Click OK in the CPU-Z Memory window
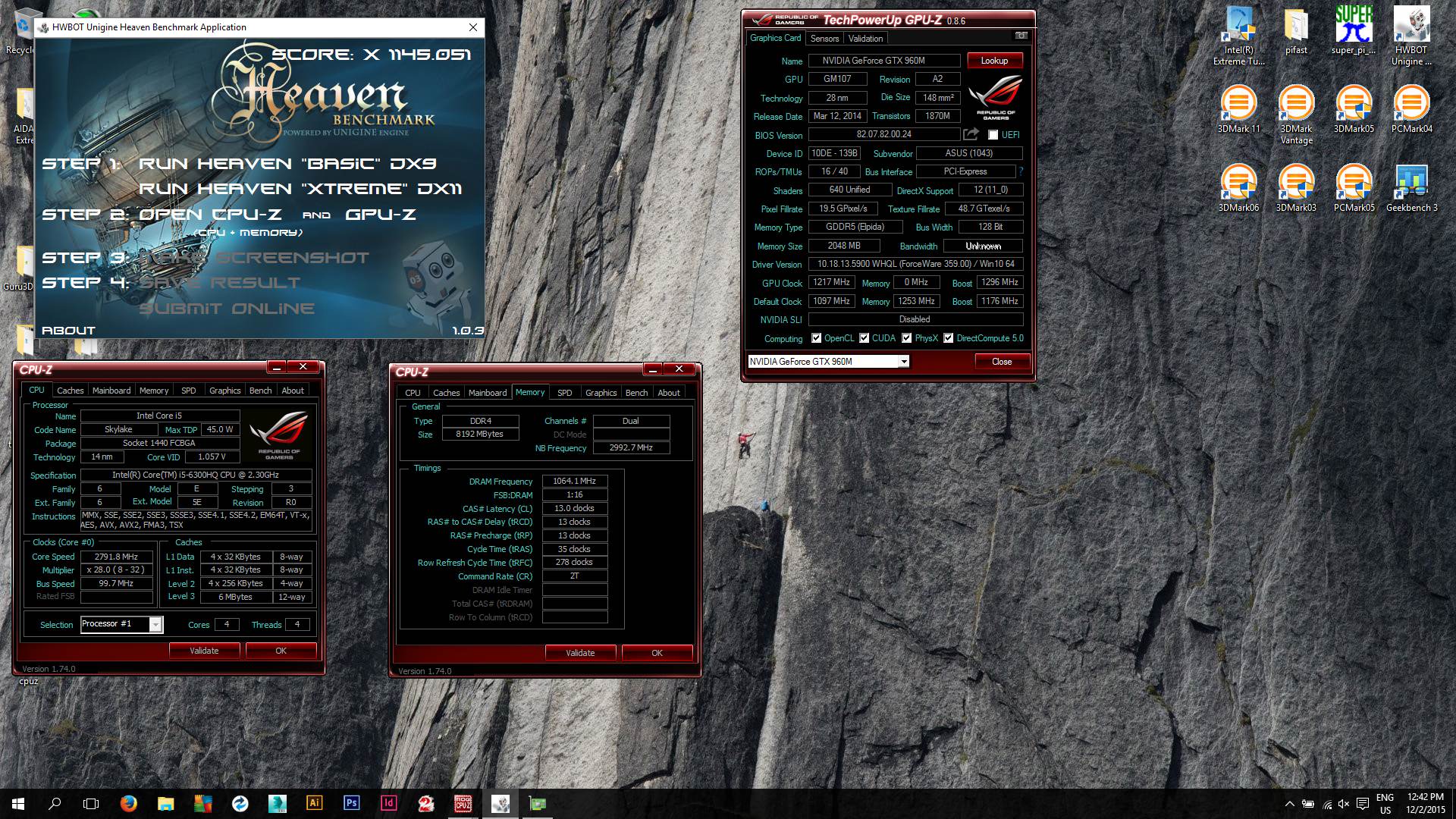This screenshot has width=1456, height=819. tap(657, 653)
